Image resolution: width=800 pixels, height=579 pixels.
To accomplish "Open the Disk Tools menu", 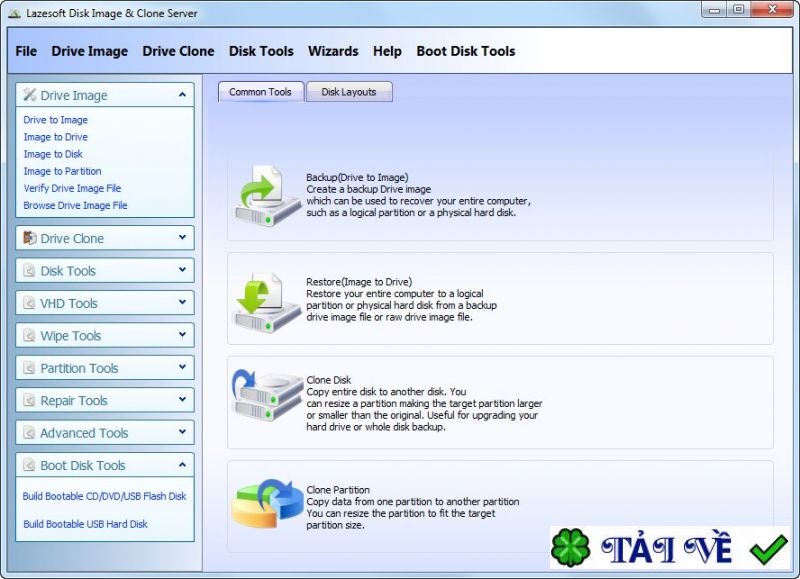I will 261,51.
